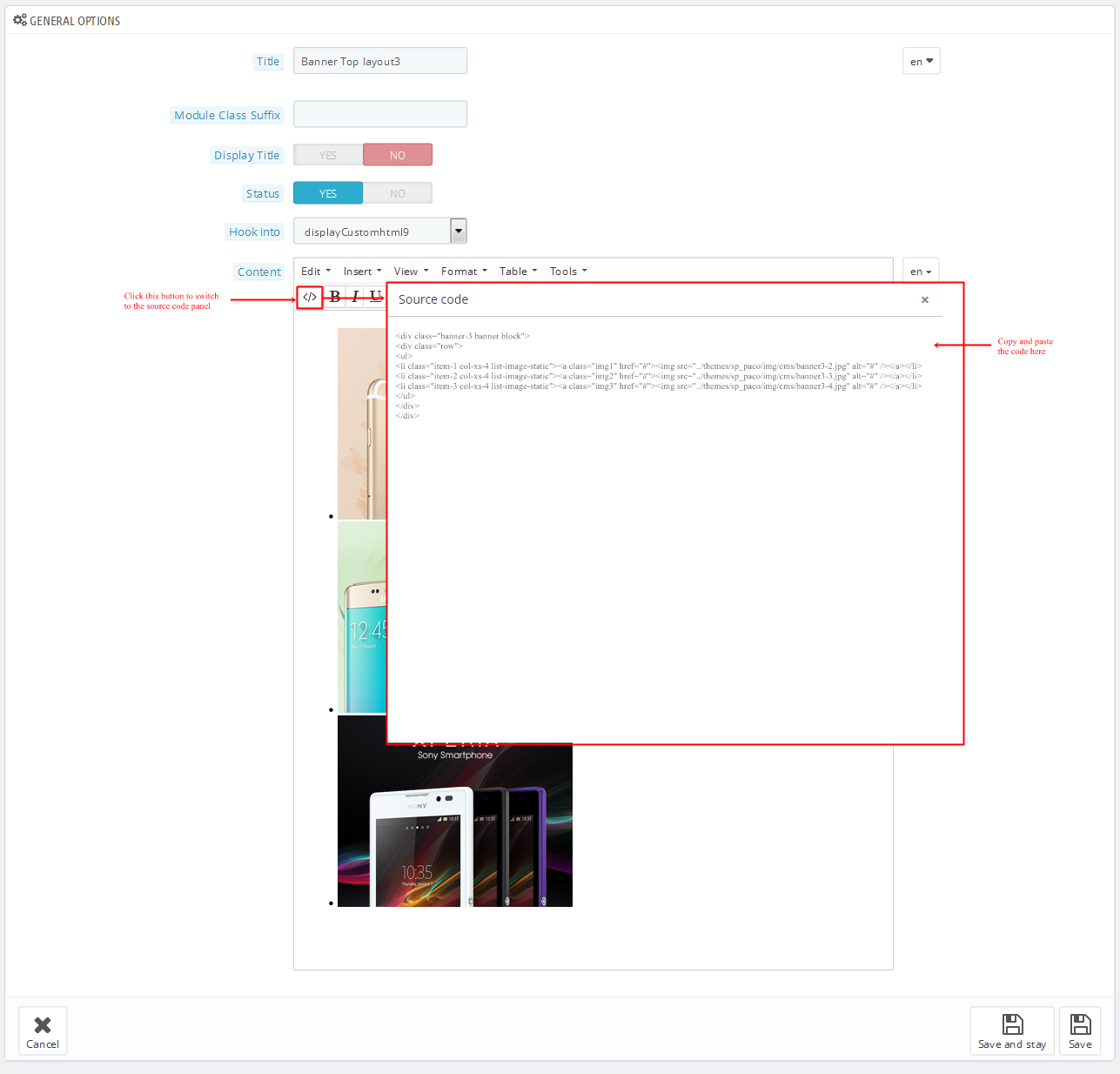
Task: Click the Content label
Action: coord(259,272)
